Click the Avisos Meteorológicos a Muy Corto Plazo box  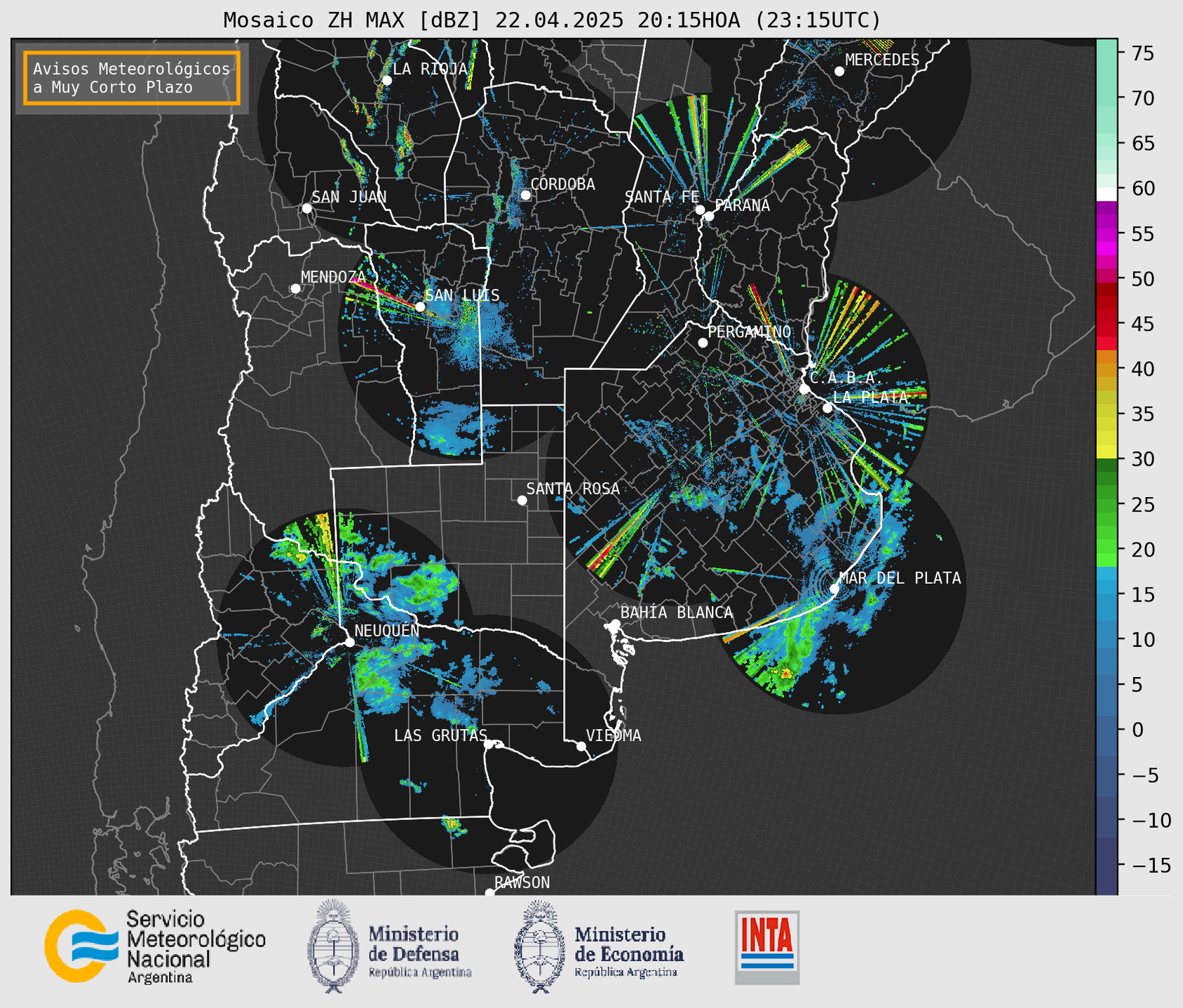(132, 78)
